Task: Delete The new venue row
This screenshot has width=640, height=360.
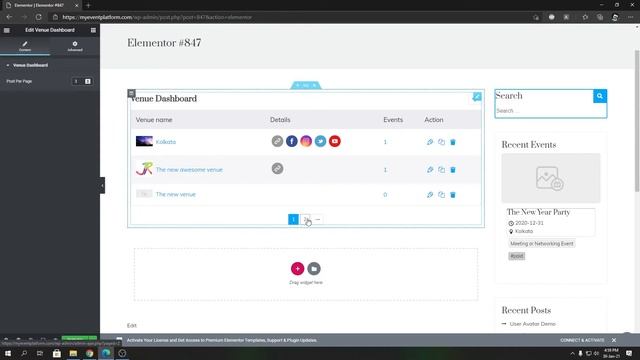Action: point(453,195)
